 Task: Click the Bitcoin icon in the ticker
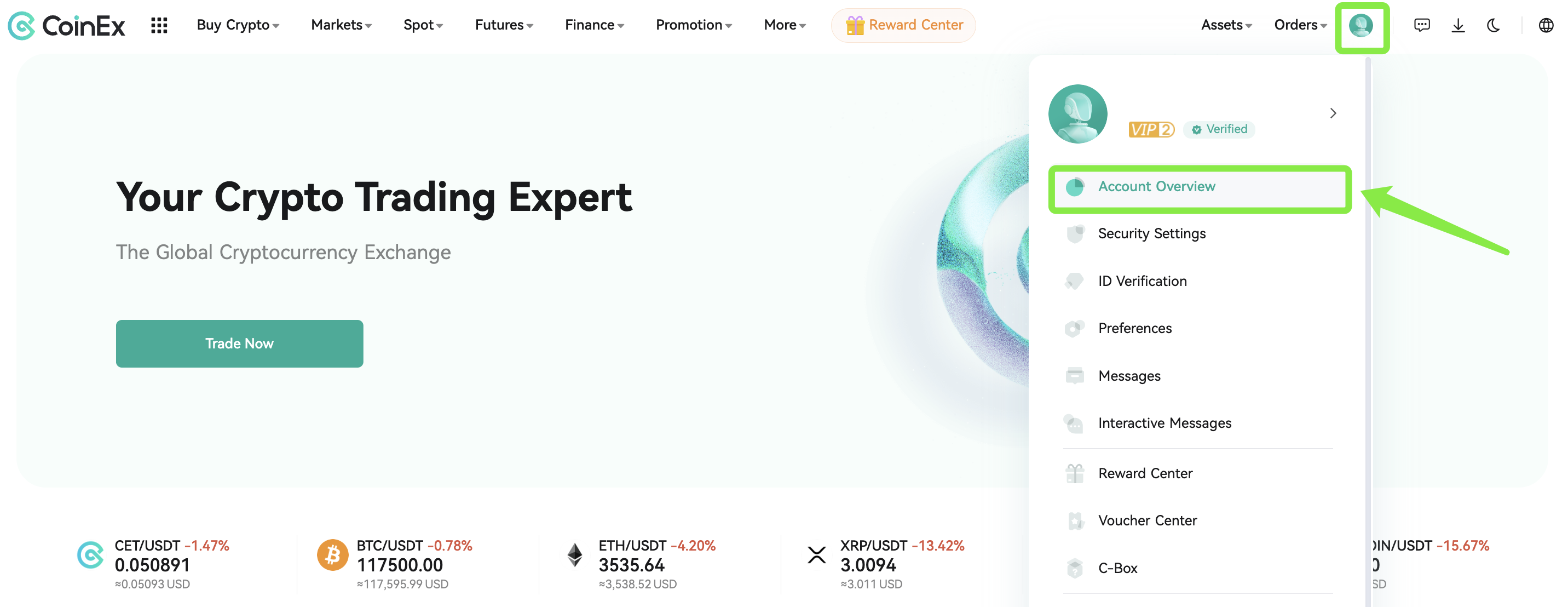(332, 554)
